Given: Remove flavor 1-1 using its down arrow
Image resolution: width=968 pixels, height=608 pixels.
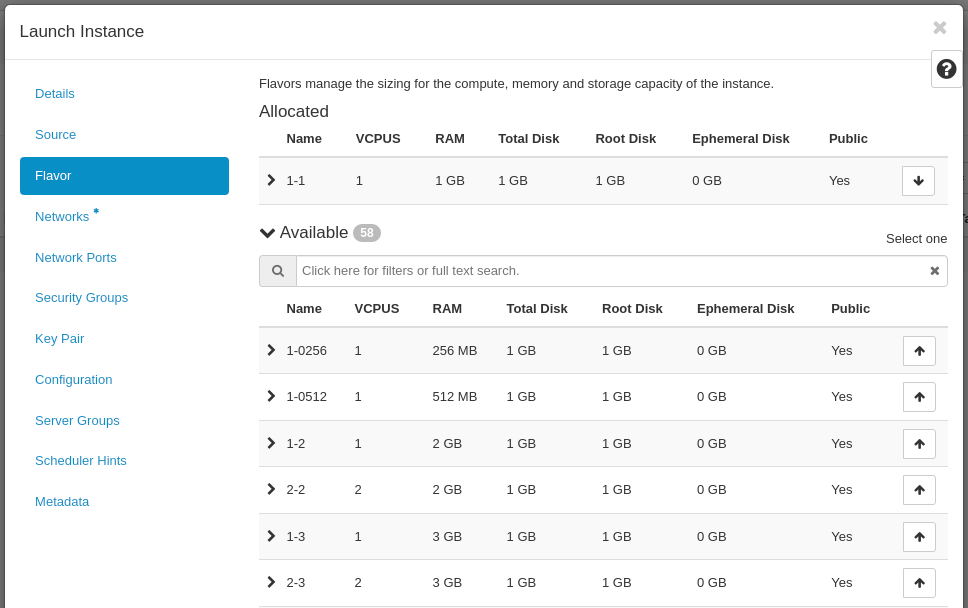Looking at the screenshot, I should click(917, 180).
